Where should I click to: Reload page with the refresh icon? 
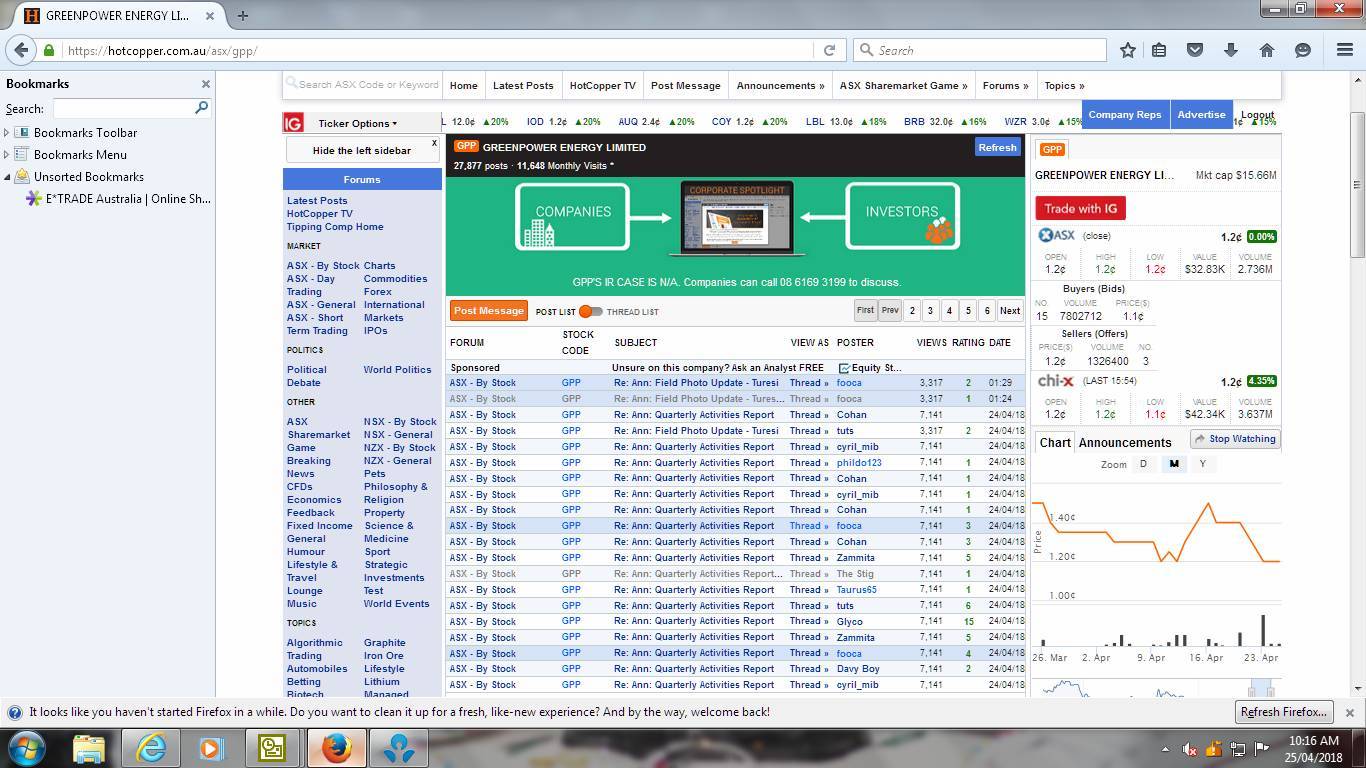[x=829, y=50]
